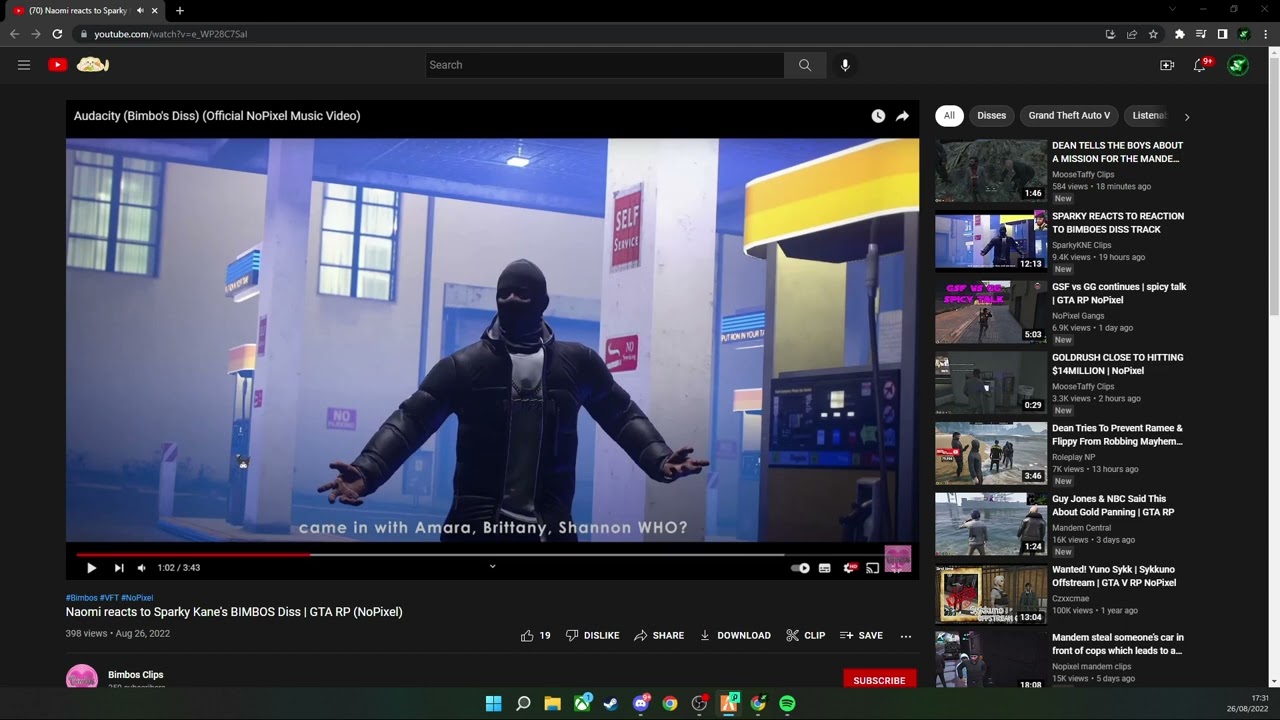Expand chapters chevron in the player

(x=492, y=566)
